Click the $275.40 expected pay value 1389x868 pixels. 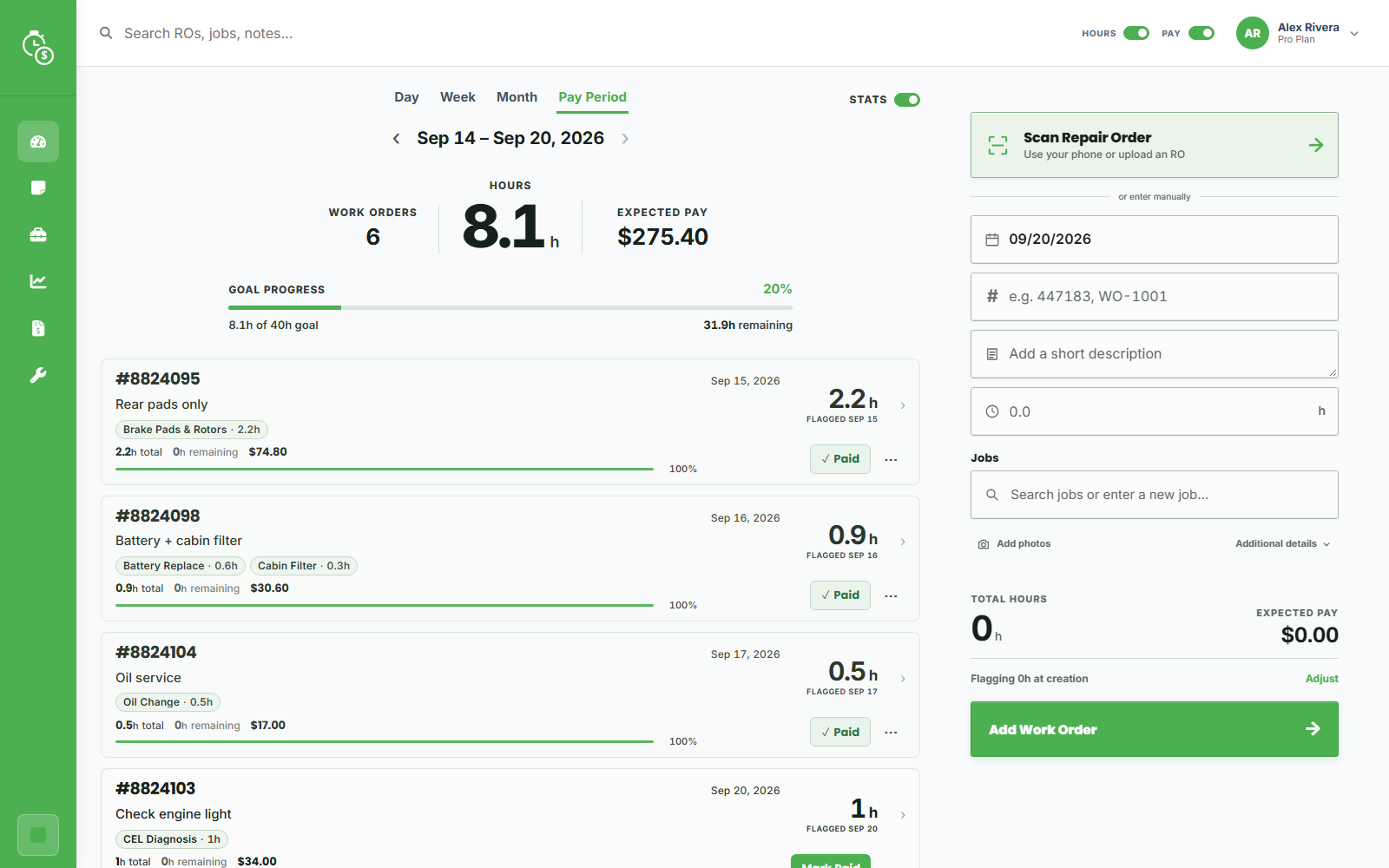[x=662, y=237]
